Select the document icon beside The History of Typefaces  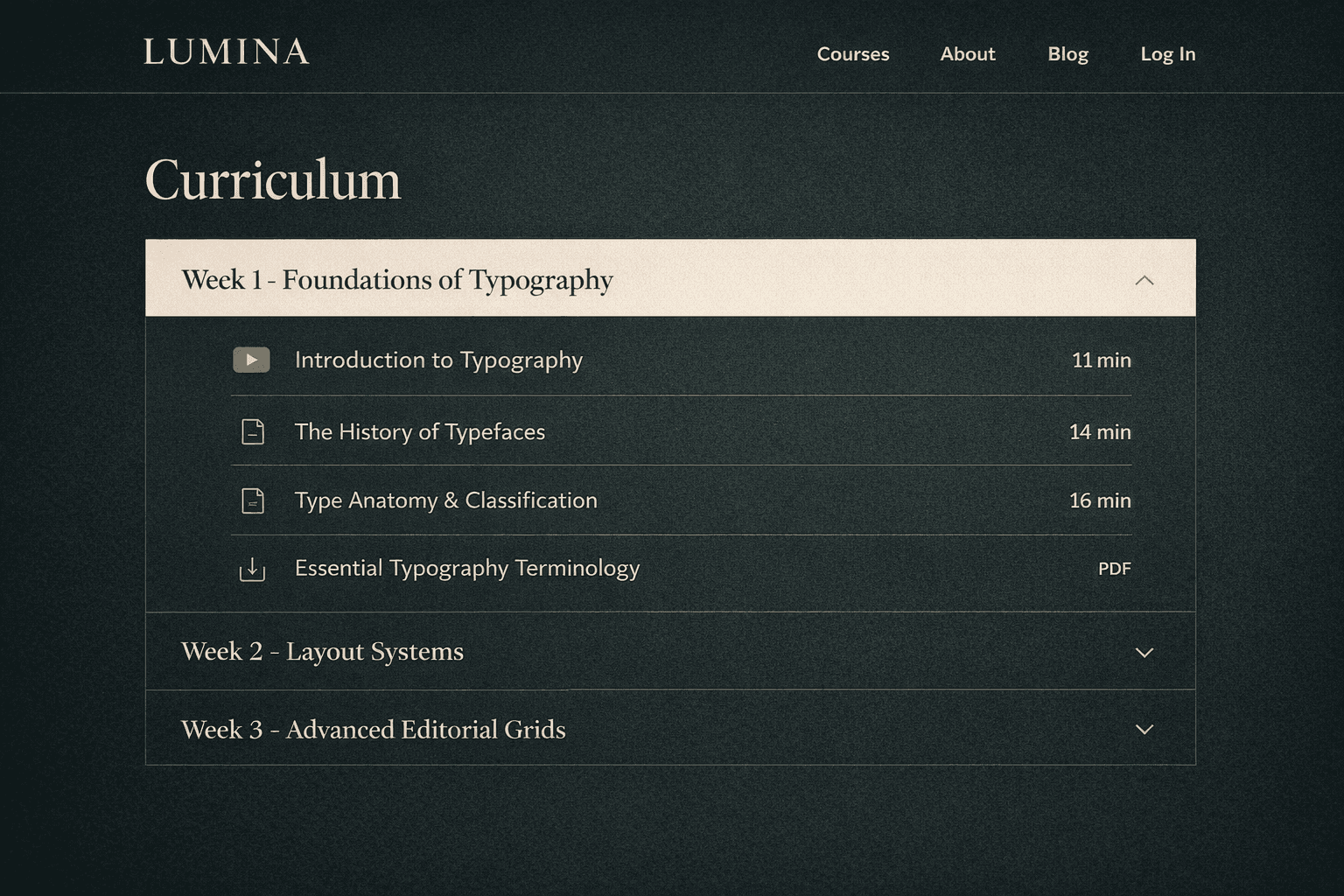coord(252,431)
